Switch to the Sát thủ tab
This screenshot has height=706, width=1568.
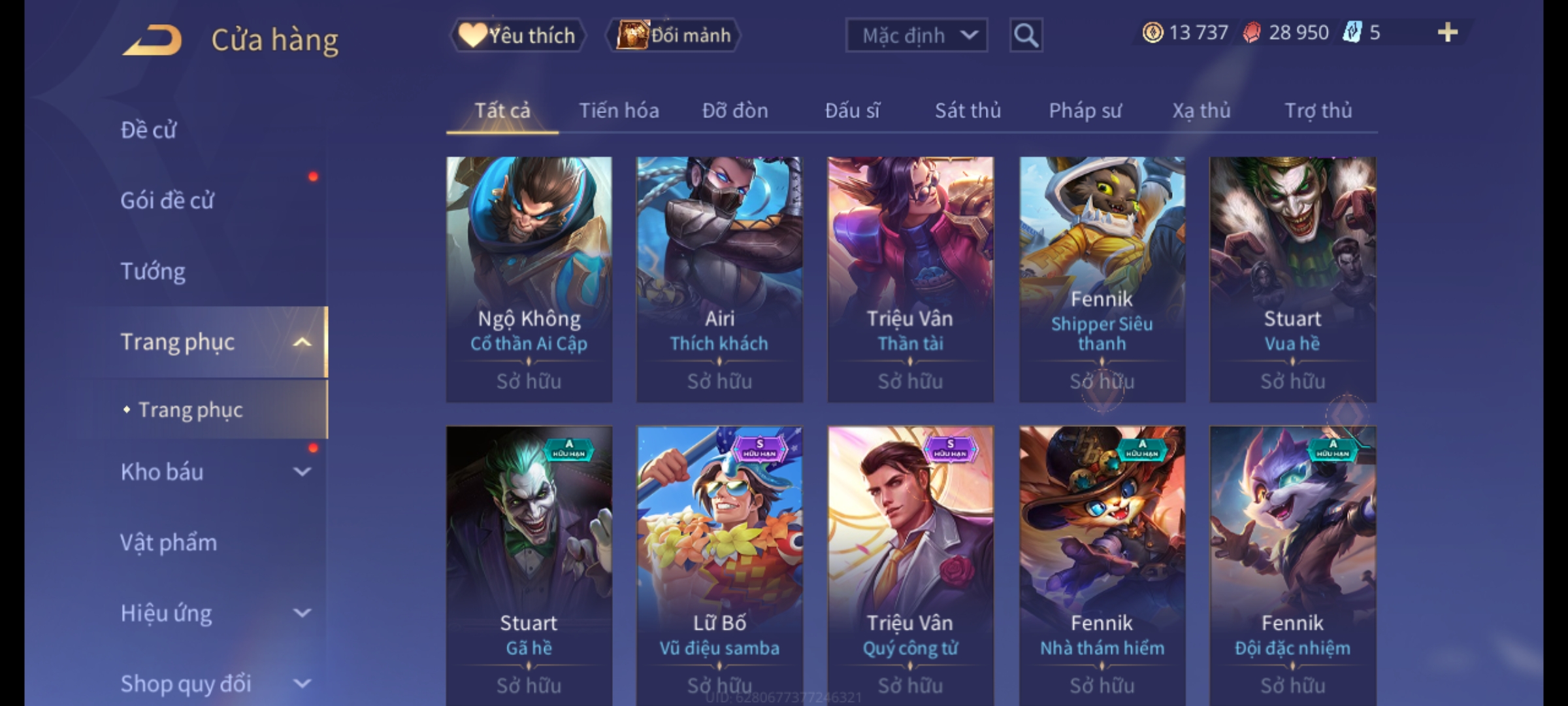point(968,110)
